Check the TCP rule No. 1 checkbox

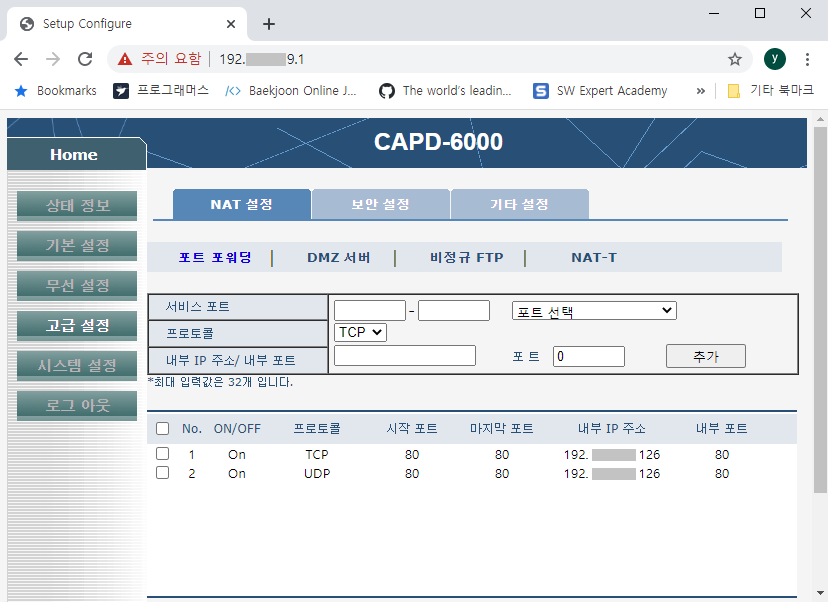coord(163,453)
